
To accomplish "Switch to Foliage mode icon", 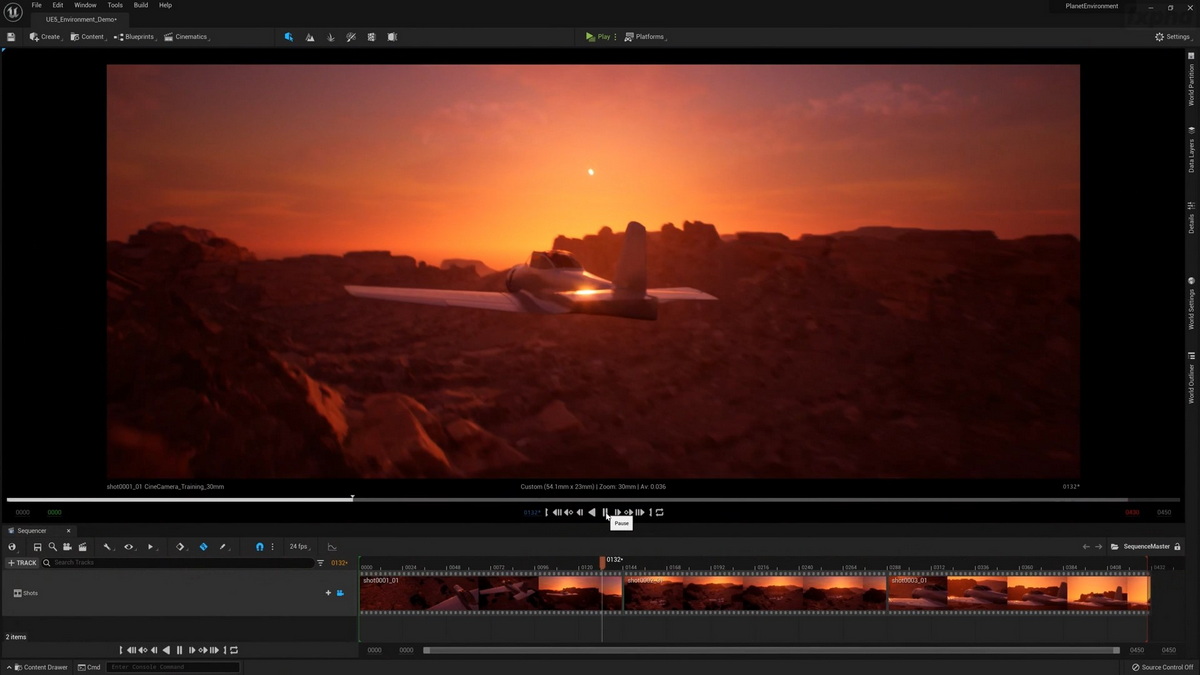I will 330,37.
